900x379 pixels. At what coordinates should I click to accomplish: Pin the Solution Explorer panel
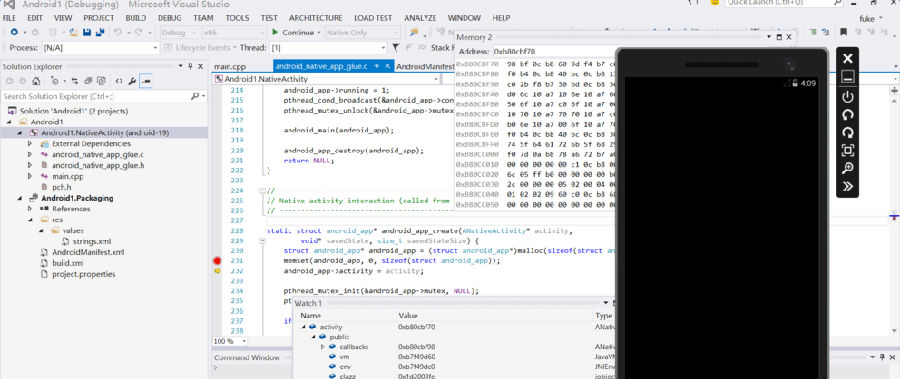point(191,67)
